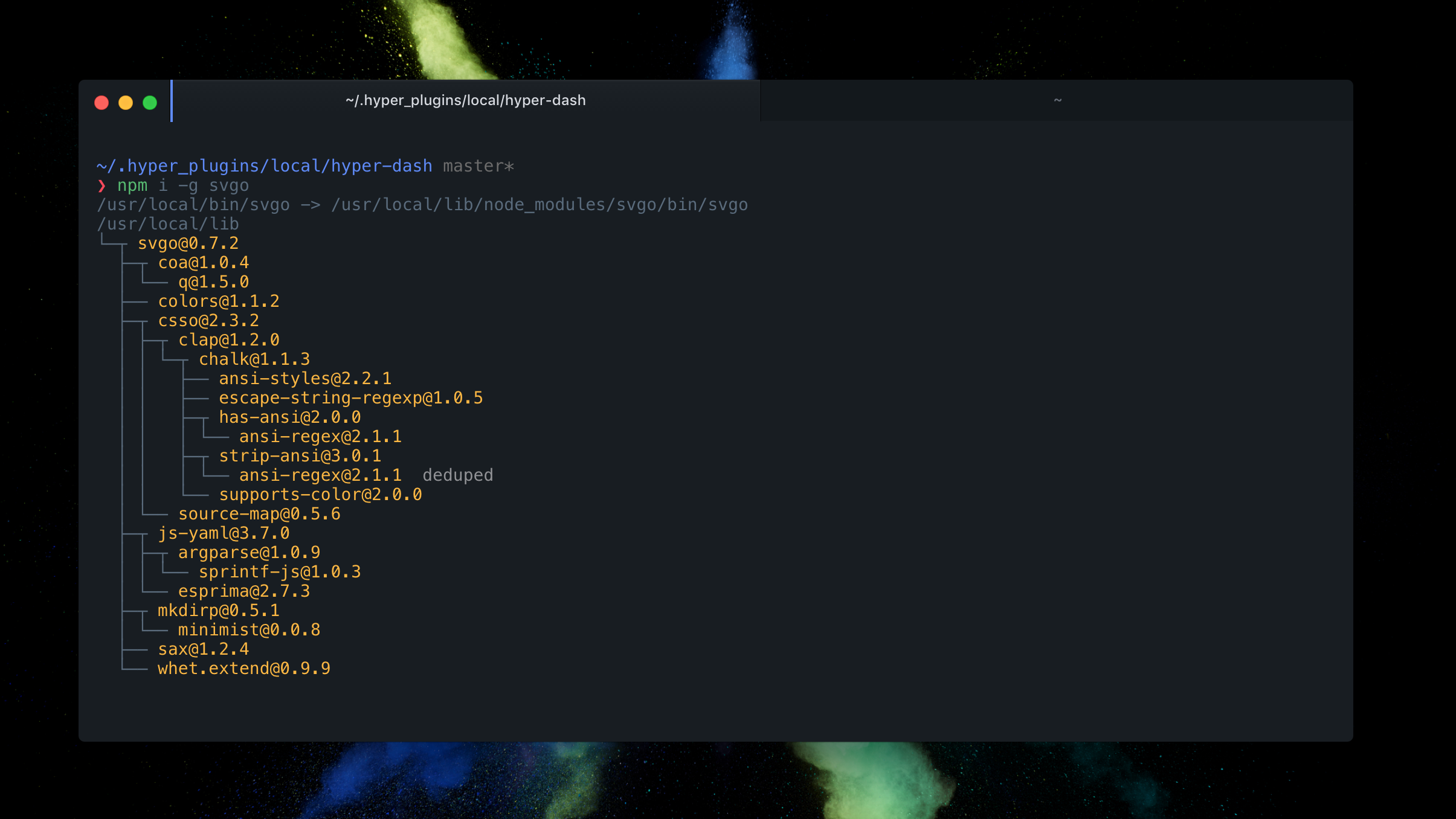Click the blue working directory path
Screen dimensions: 1456x819
pos(264,166)
